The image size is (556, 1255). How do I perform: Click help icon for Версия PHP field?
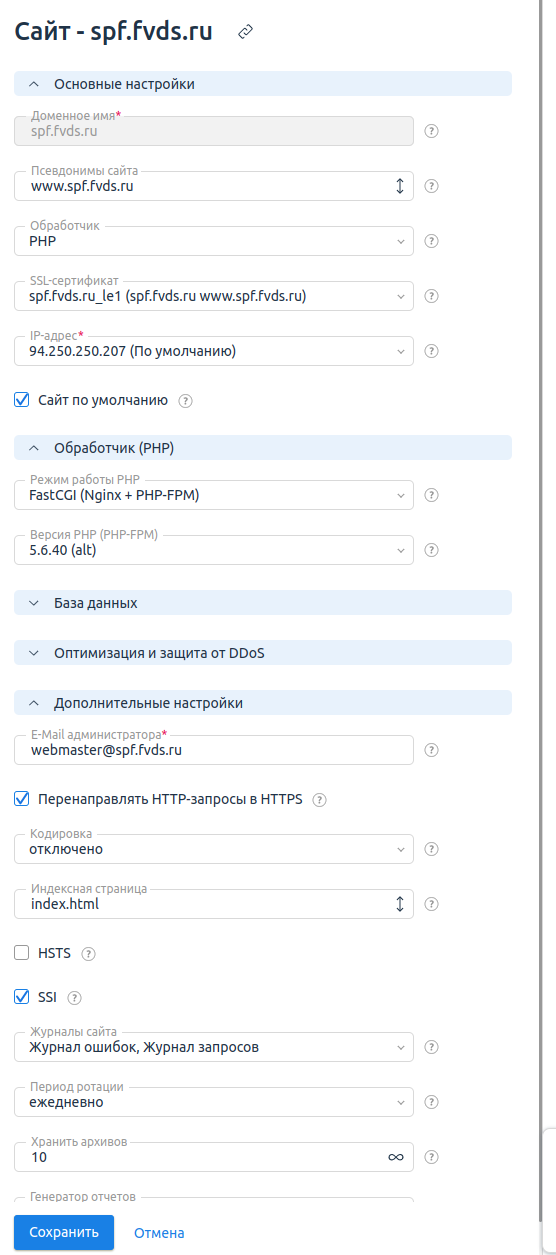point(432,549)
